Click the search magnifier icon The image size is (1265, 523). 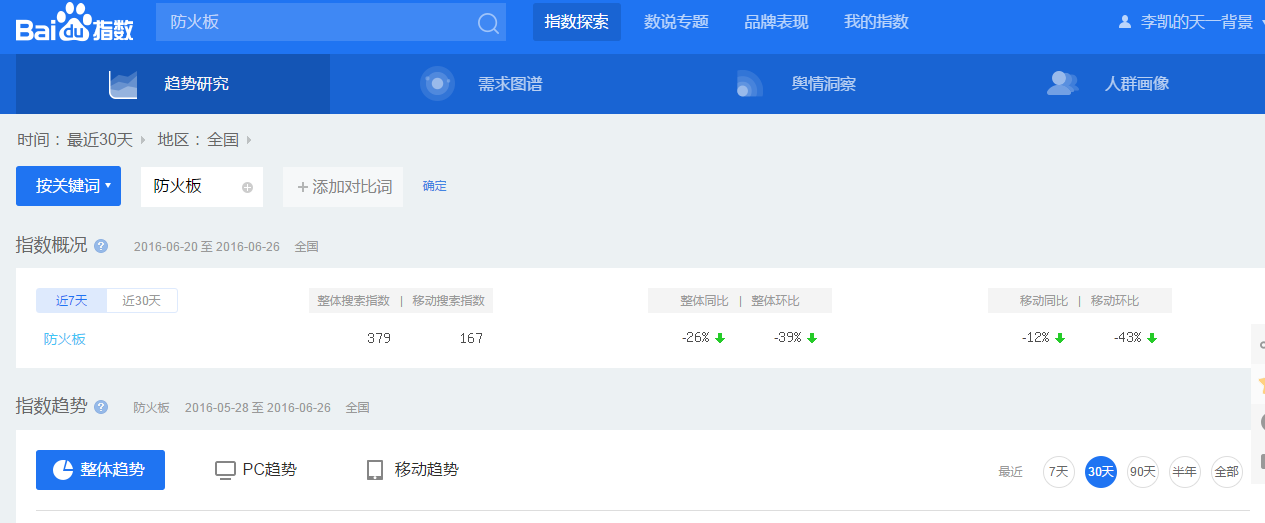pyautogui.click(x=488, y=23)
